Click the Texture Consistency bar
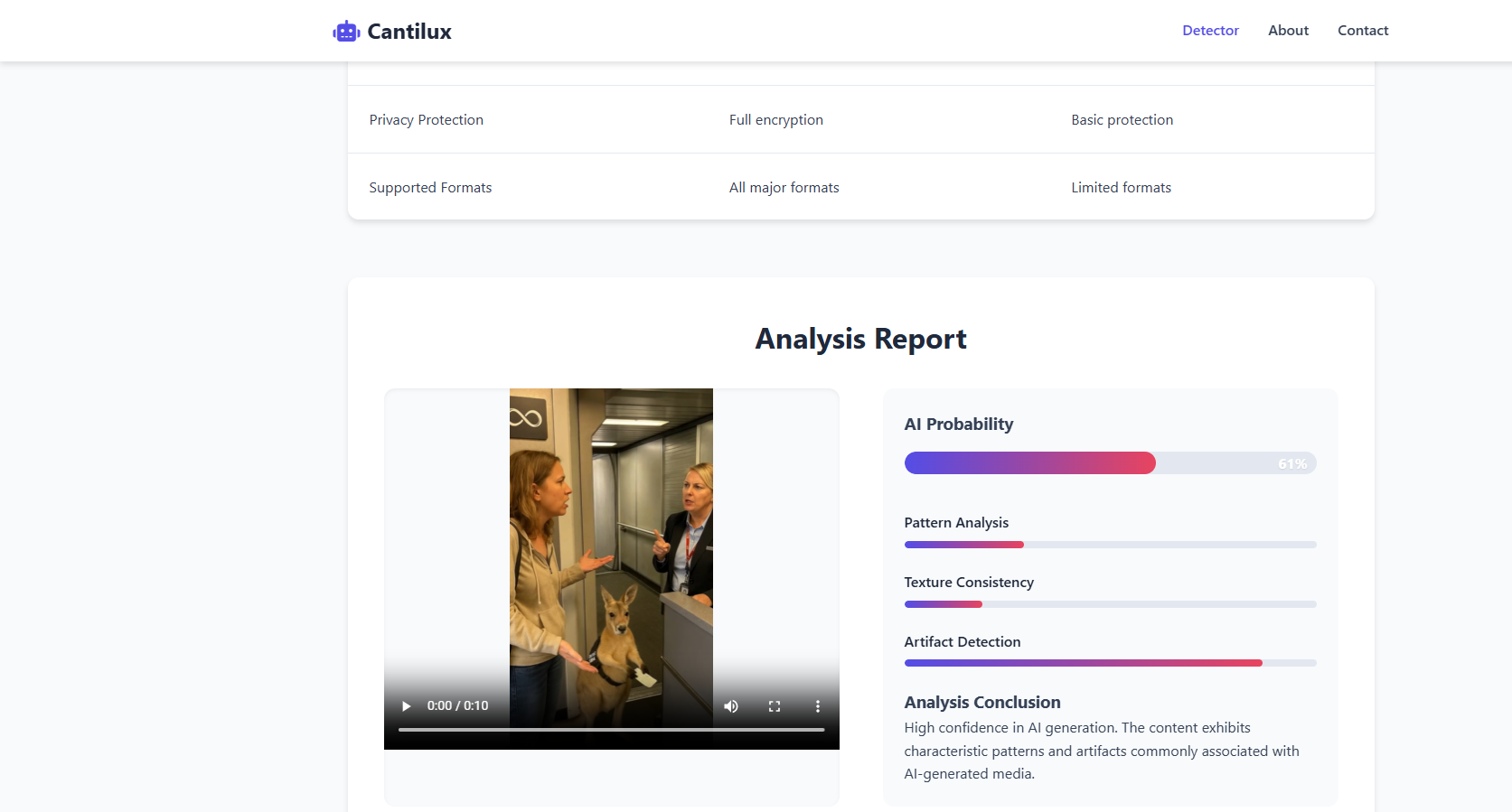This screenshot has width=1512, height=812. (1110, 604)
